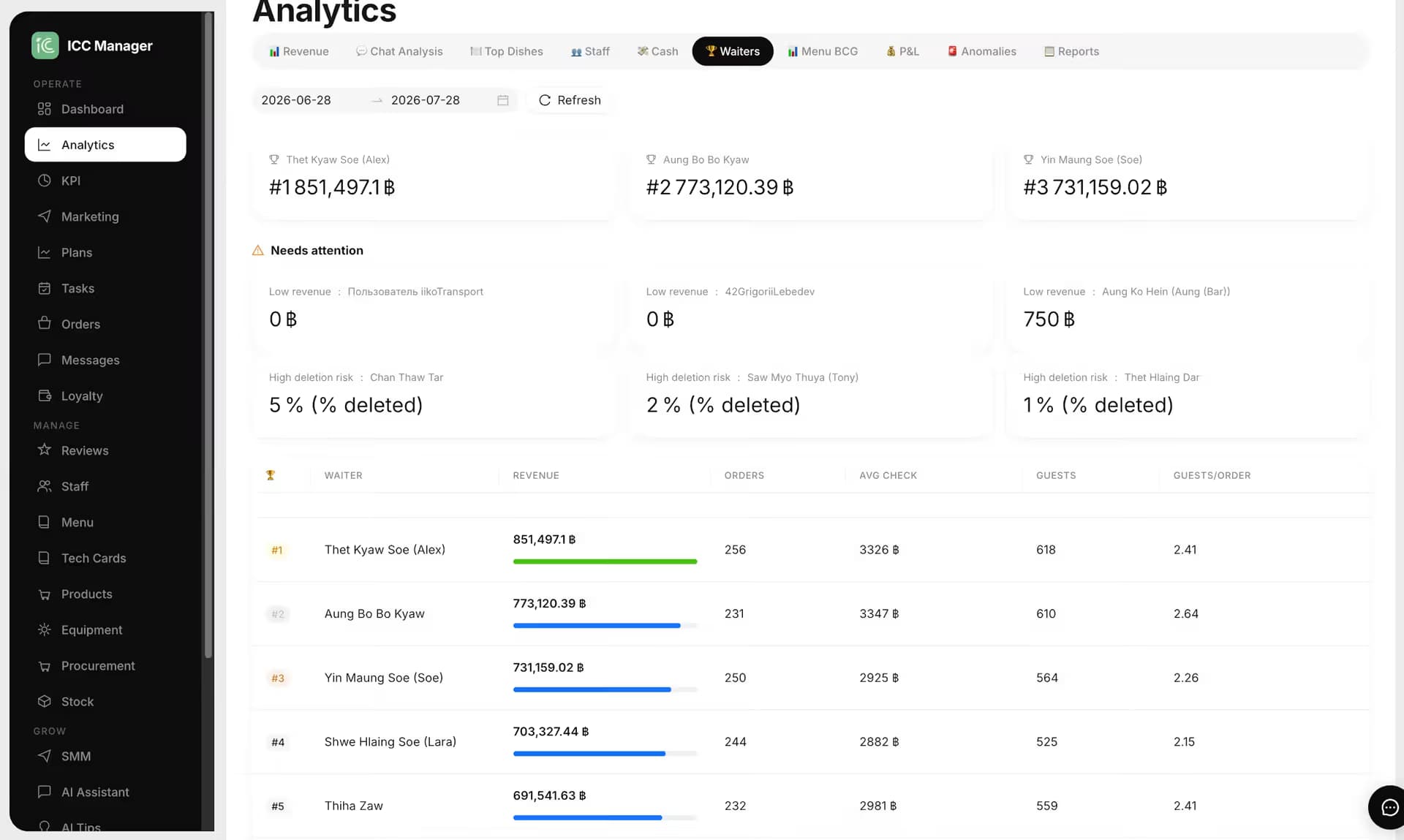This screenshot has height=840, width=1404.
Task: Click the Needs attention warning icon
Action: (x=258, y=250)
